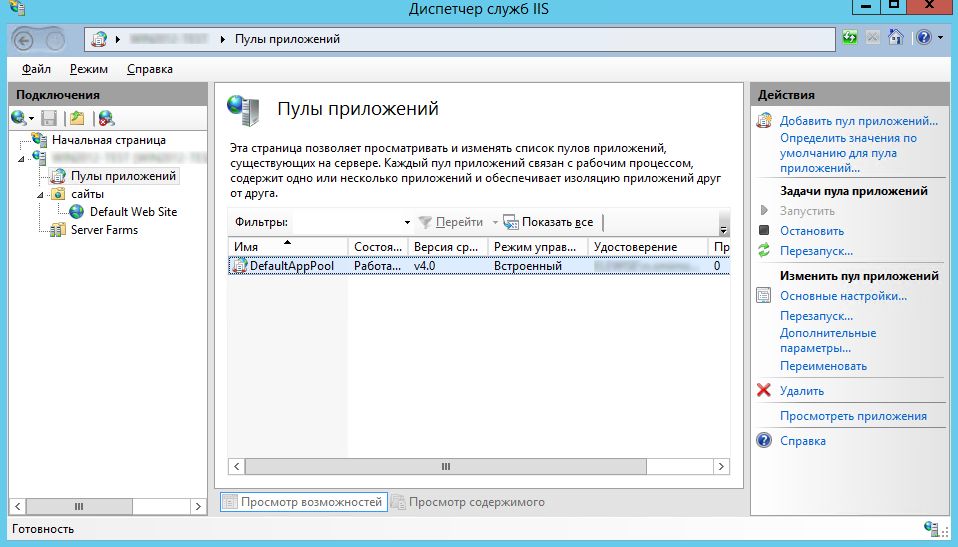This screenshot has height=547, width=958.
Task: Switch to Просмотр возможностей tab
Action: pyautogui.click(x=304, y=502)
